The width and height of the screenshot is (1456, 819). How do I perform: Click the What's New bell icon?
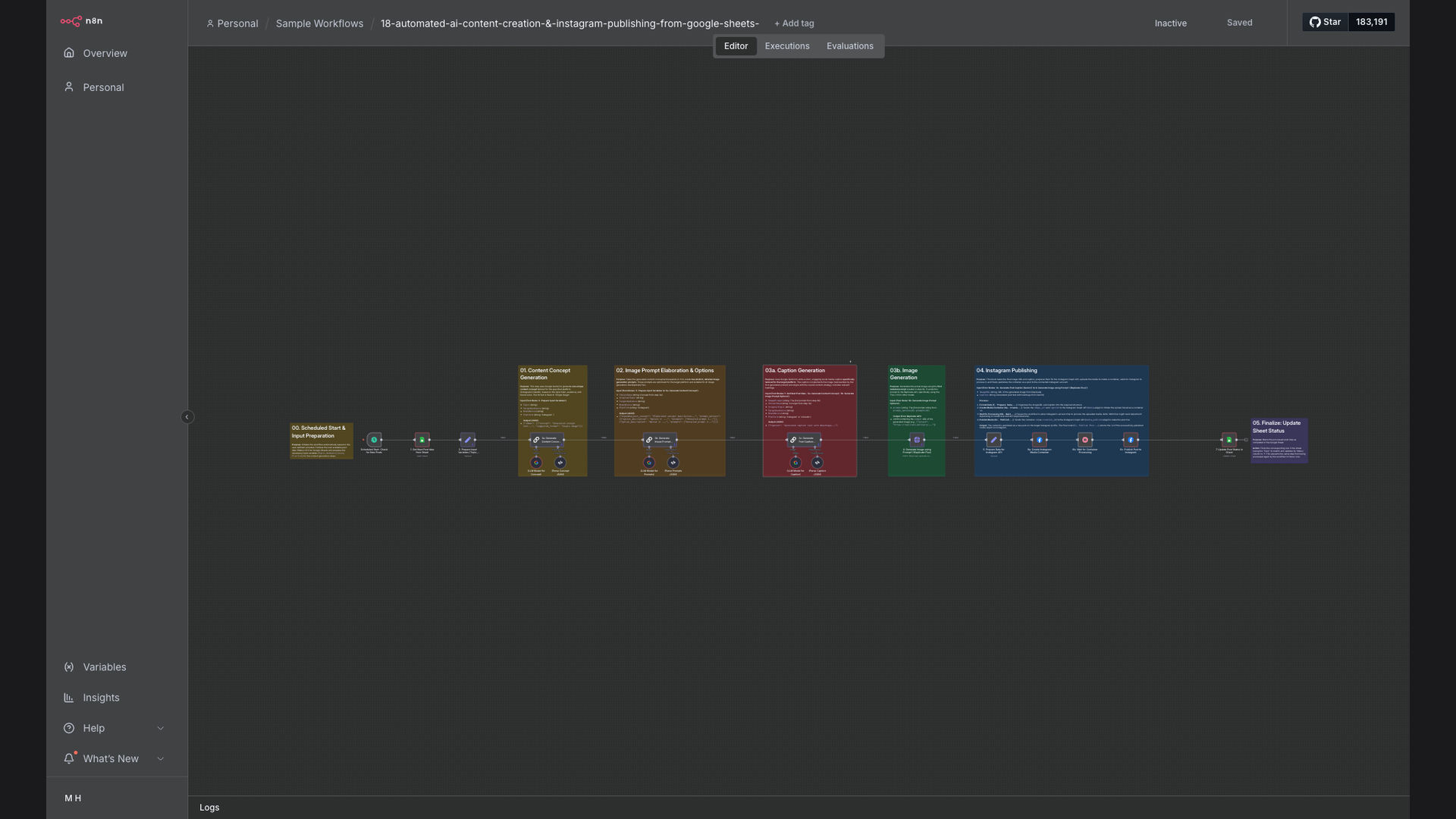pyautogui.click(x=69, y=758)
